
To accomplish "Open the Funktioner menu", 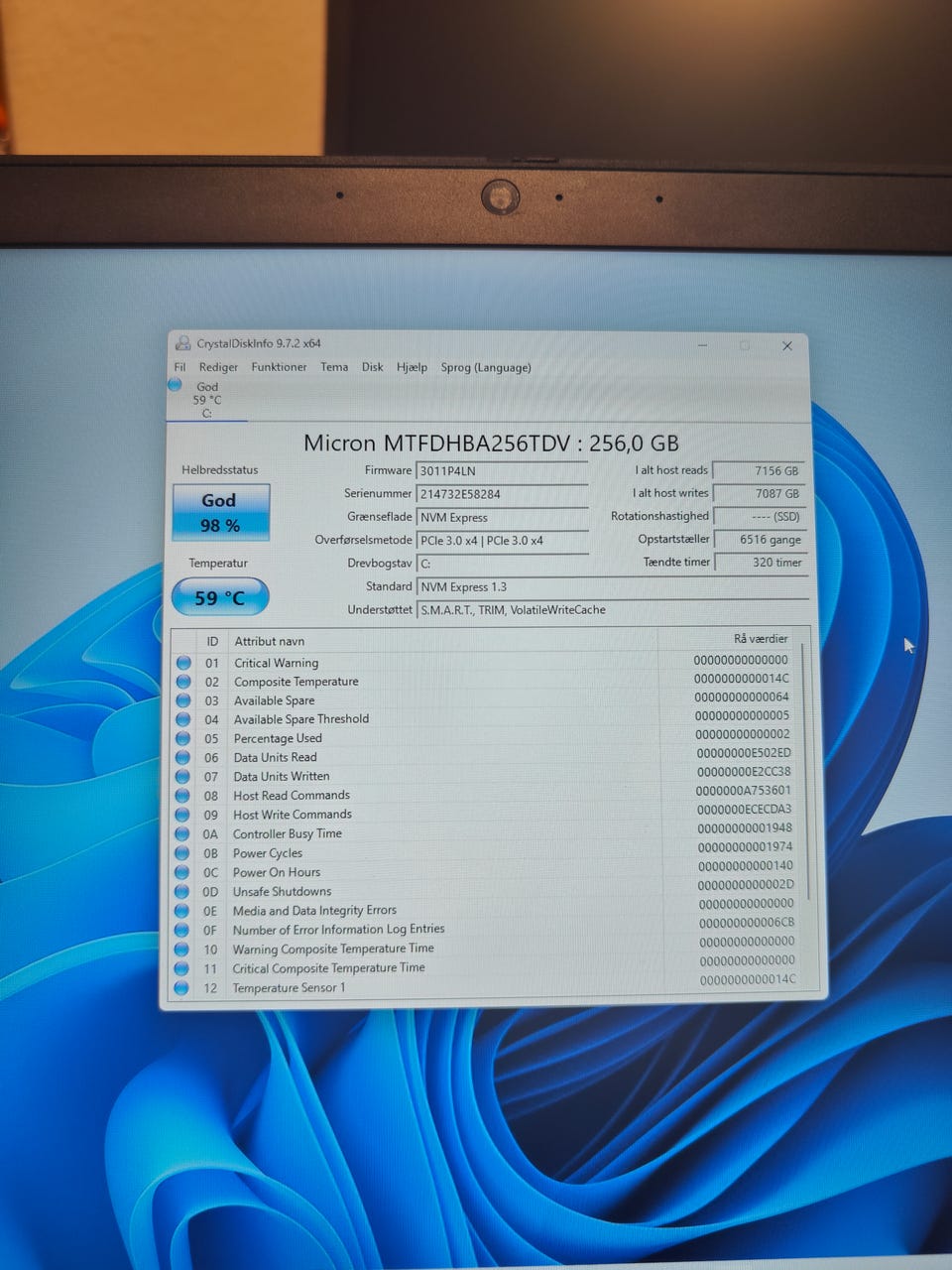I will [279, 367].
